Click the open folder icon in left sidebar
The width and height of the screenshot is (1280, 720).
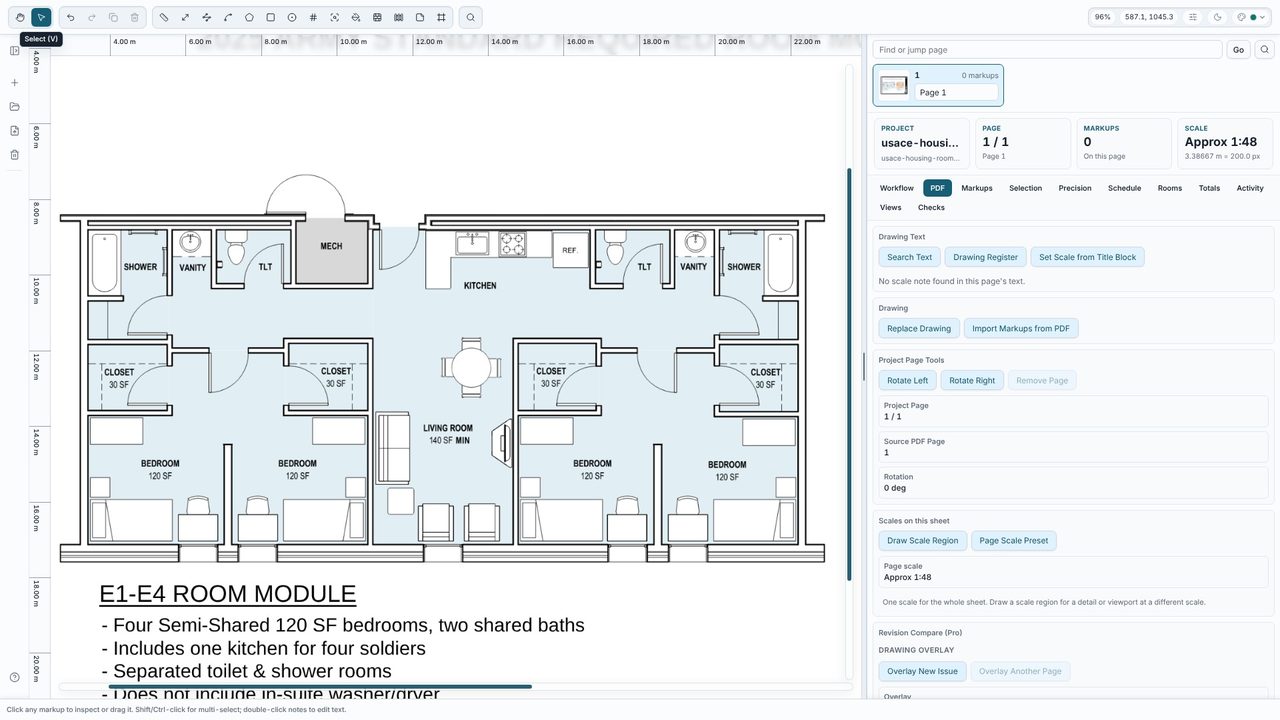coord(14,107)
